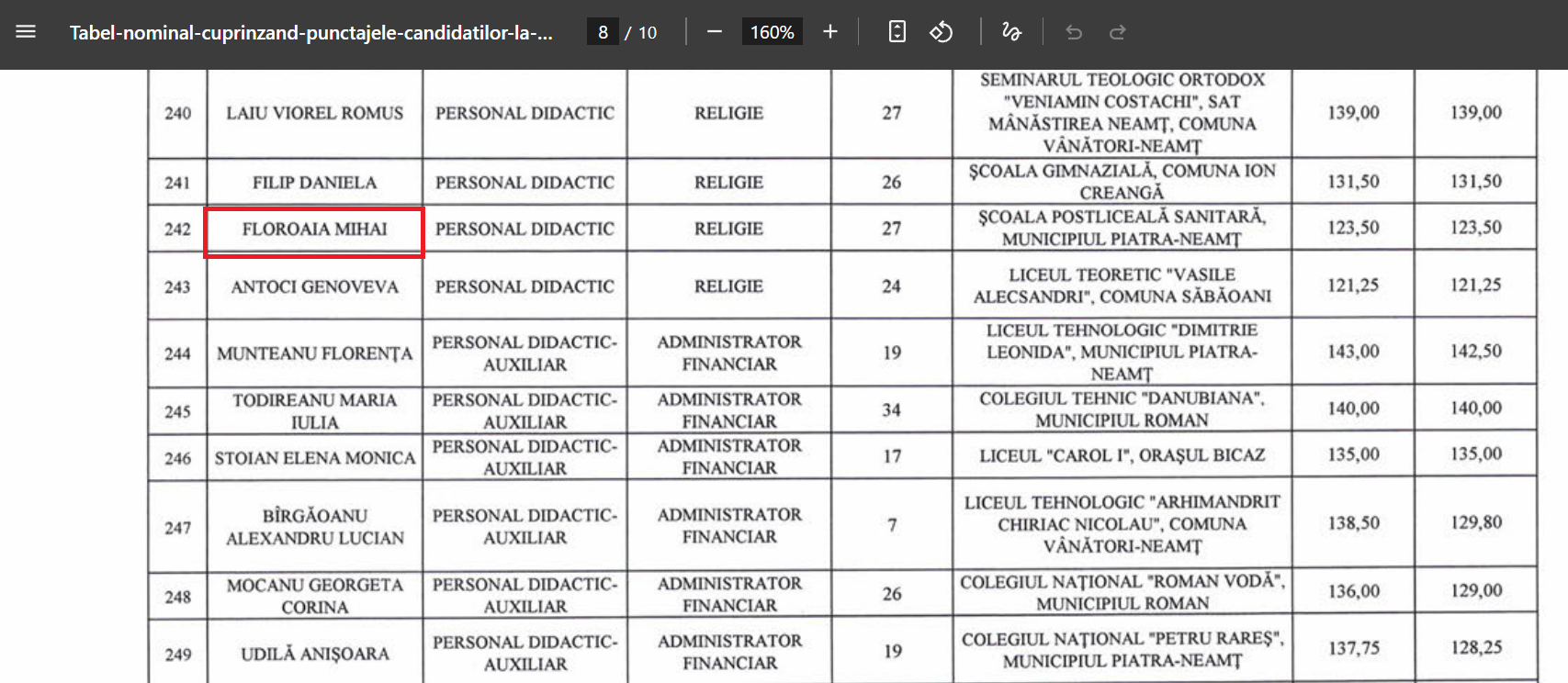The width and height of the screenshot is (1568, 683).
Task: Select score 136,00 in row 248
Action: pos(1353,592)
